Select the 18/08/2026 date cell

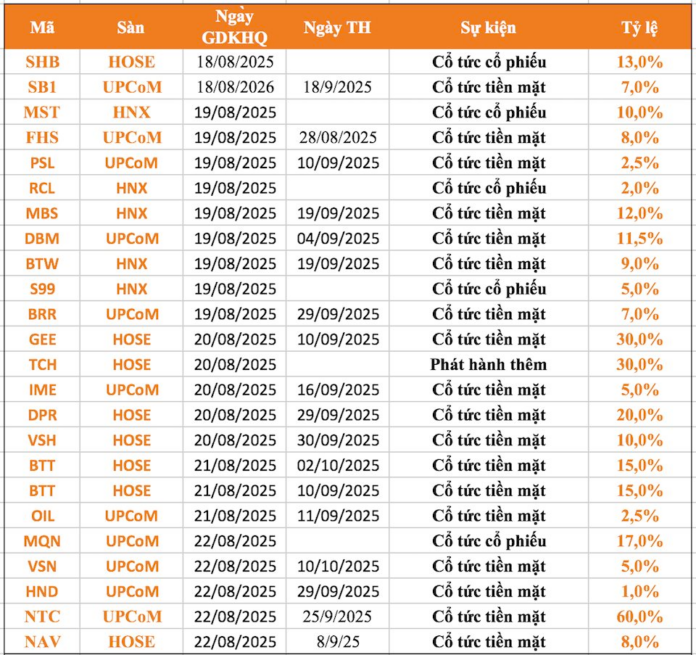pos(234,87)
